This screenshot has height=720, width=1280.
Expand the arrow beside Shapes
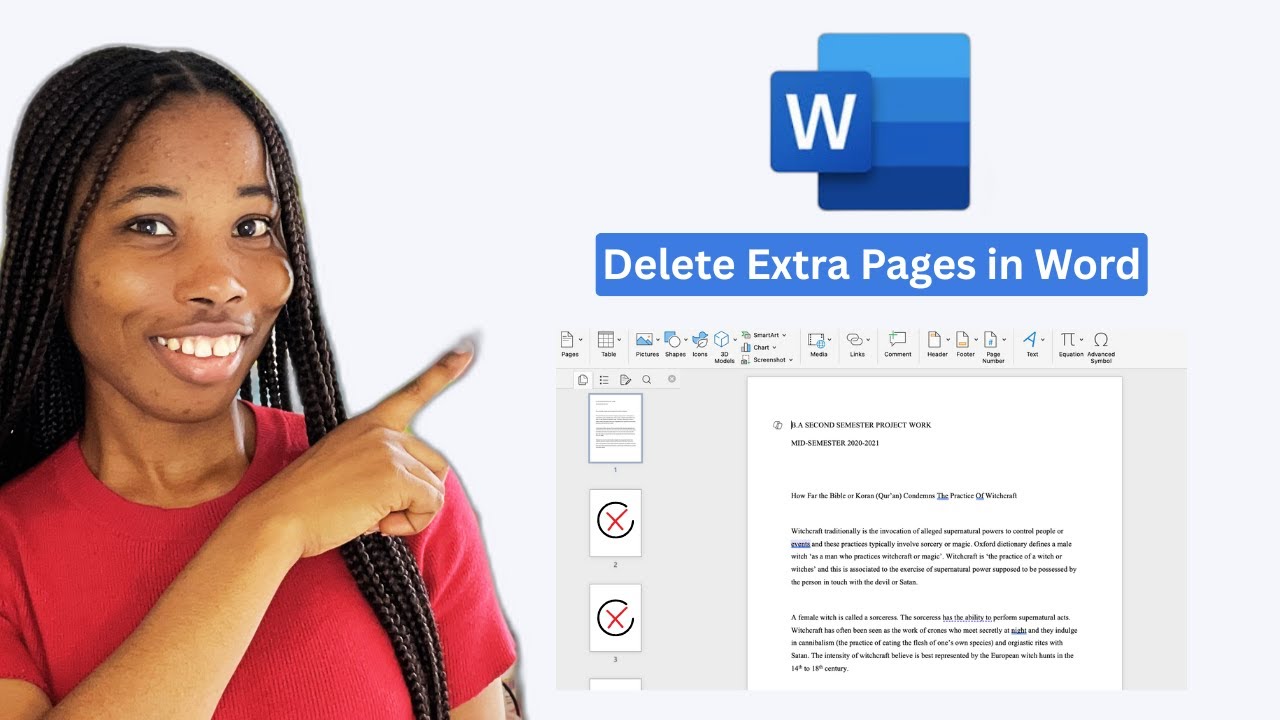(686, 340)
